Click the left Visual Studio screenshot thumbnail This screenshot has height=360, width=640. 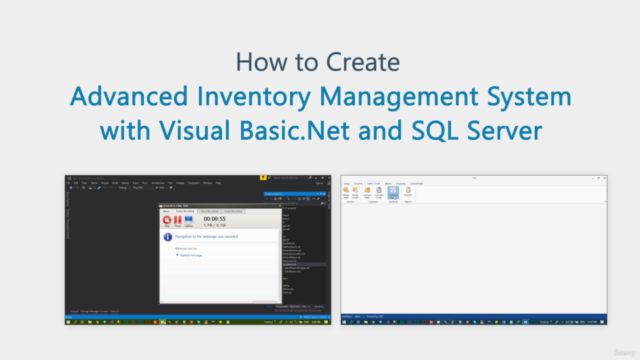[x=198, y=250]
